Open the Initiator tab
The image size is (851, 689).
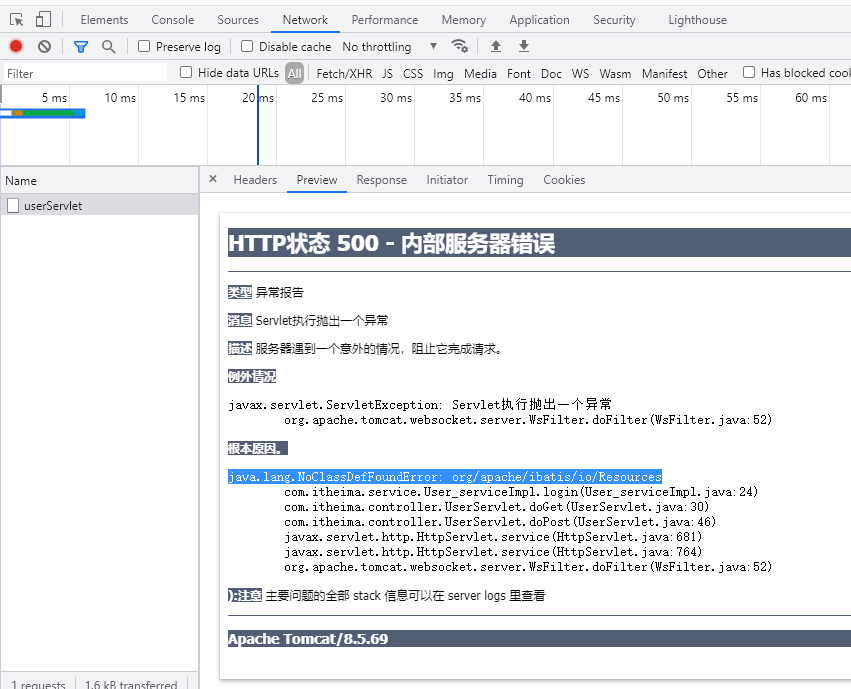pos(447,180)
